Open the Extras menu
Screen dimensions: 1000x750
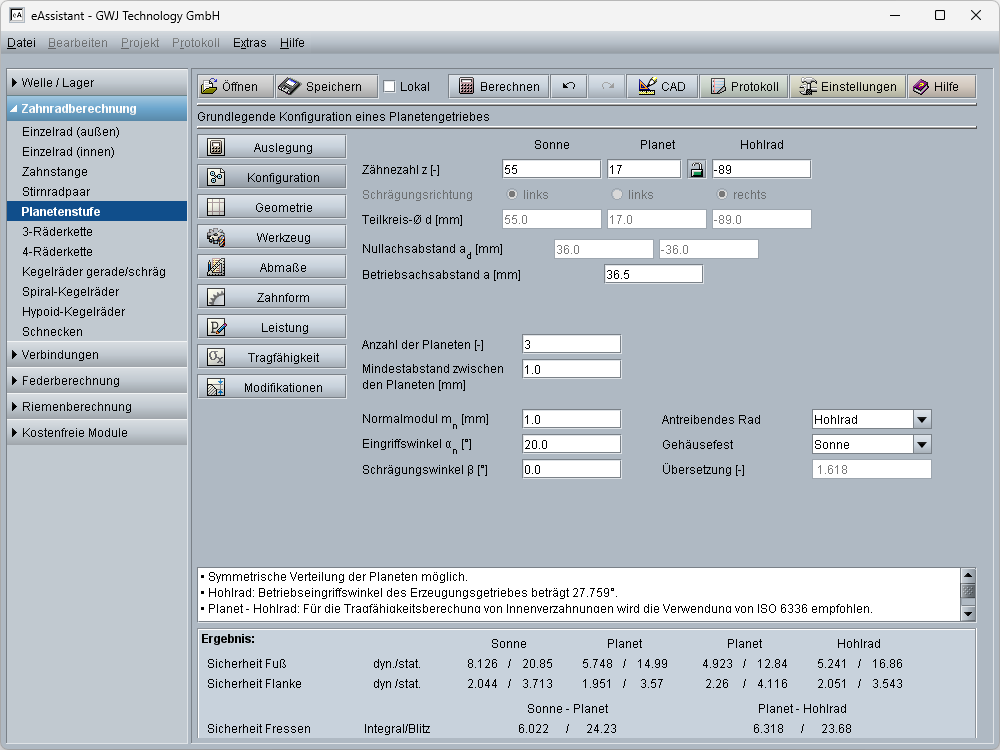point(249,43)
